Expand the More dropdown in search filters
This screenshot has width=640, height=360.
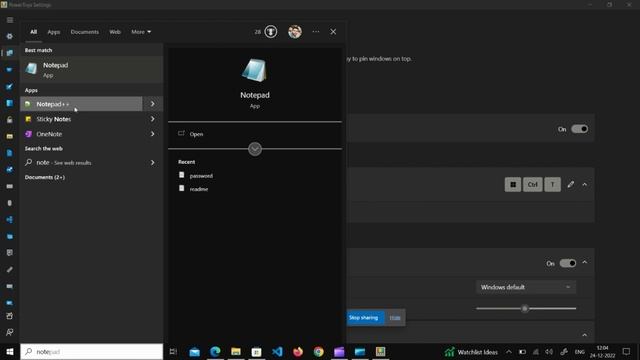141,31
